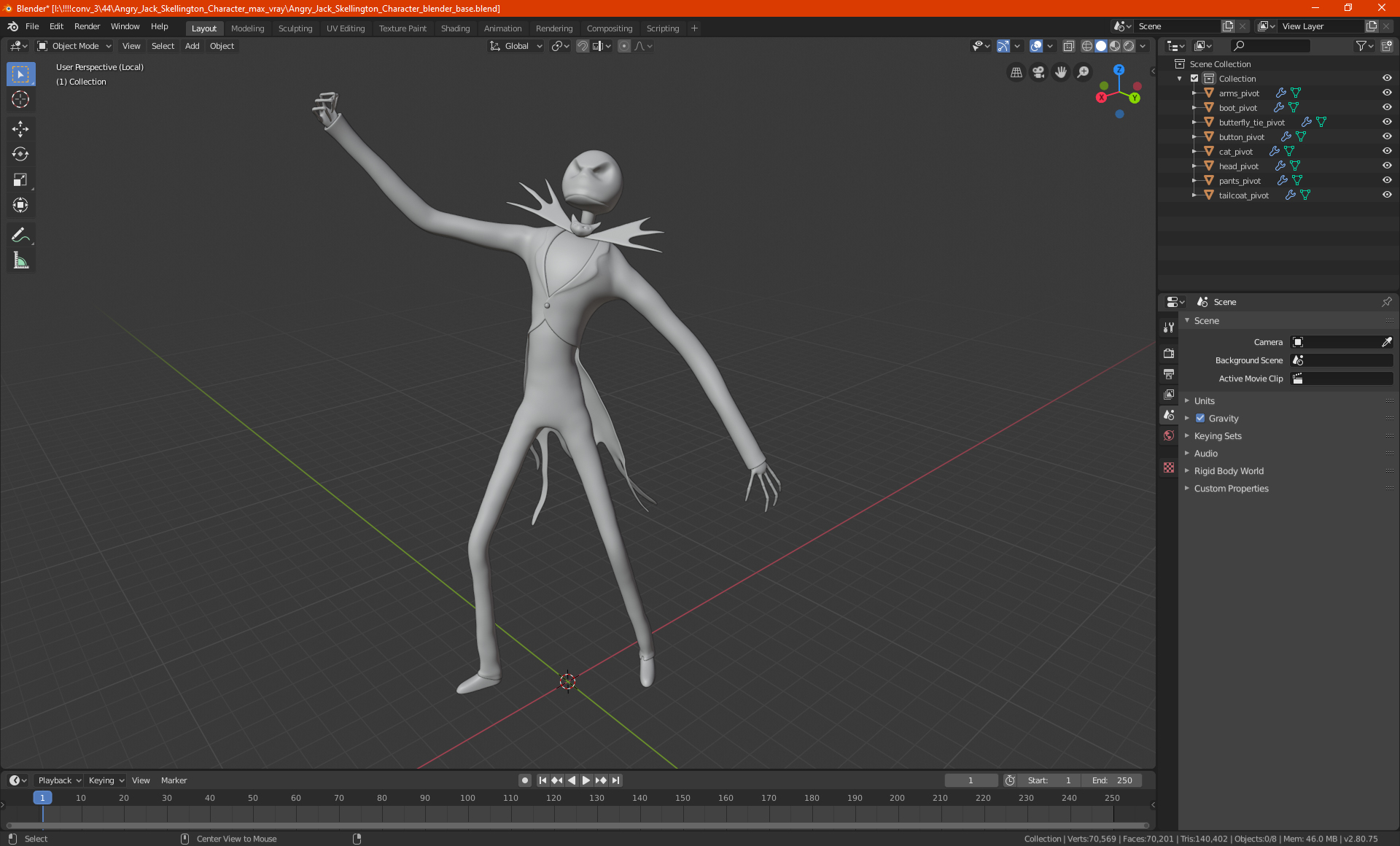The height and width of the screenshot is (846, 1400).
Task: Click Marker in timeline header
Action: coord(174,780)
